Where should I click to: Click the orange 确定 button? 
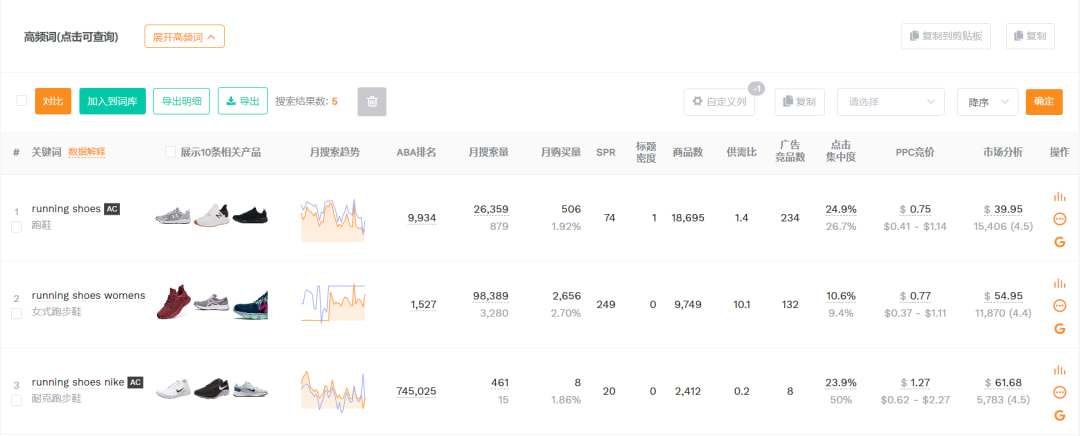point(1044,101)
